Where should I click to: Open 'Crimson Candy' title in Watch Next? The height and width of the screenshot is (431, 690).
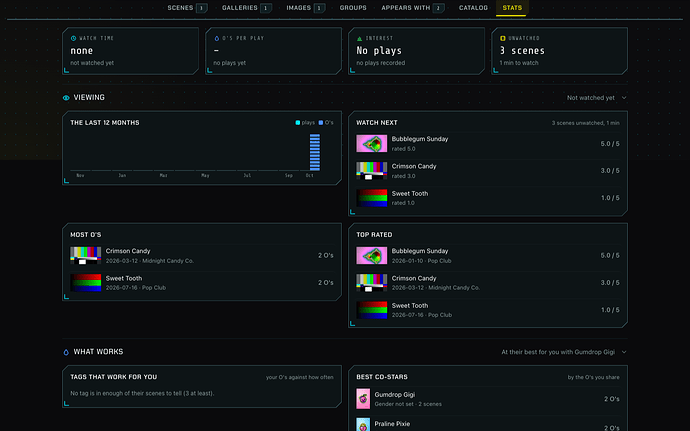(414, 166)
